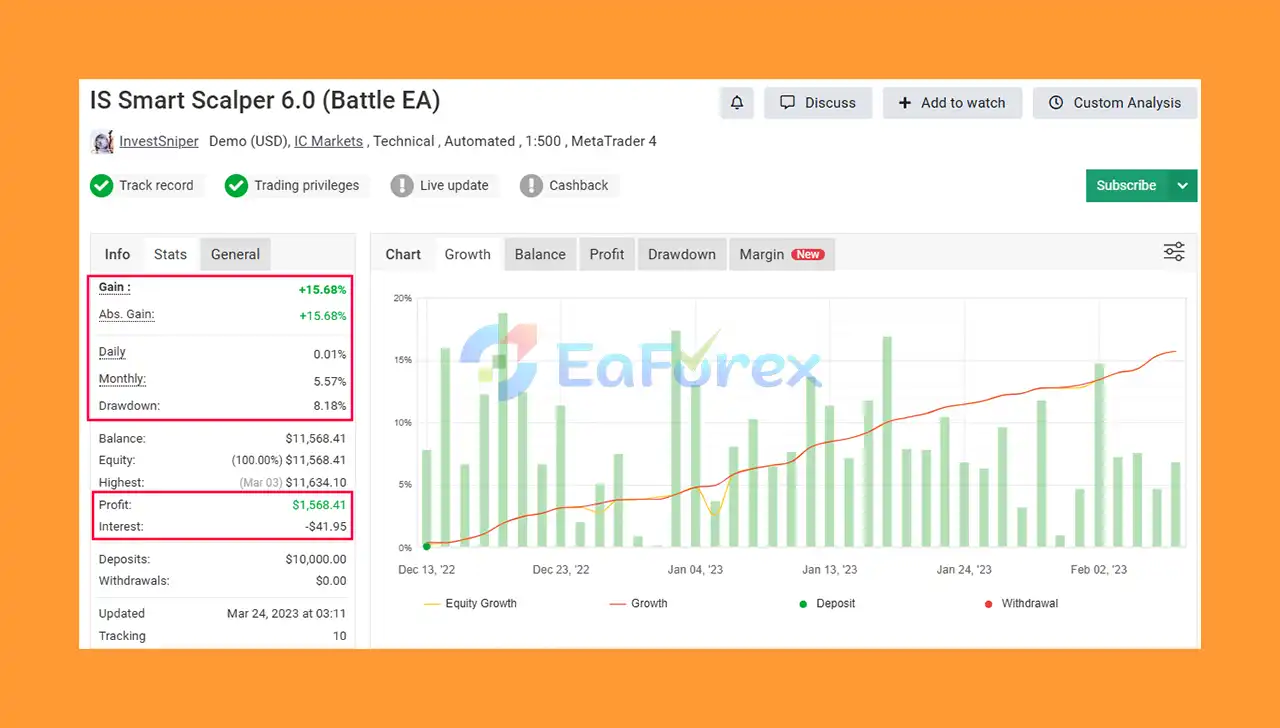Click the Updated Mar 24, 2023 timestamp

click(287, 614)
